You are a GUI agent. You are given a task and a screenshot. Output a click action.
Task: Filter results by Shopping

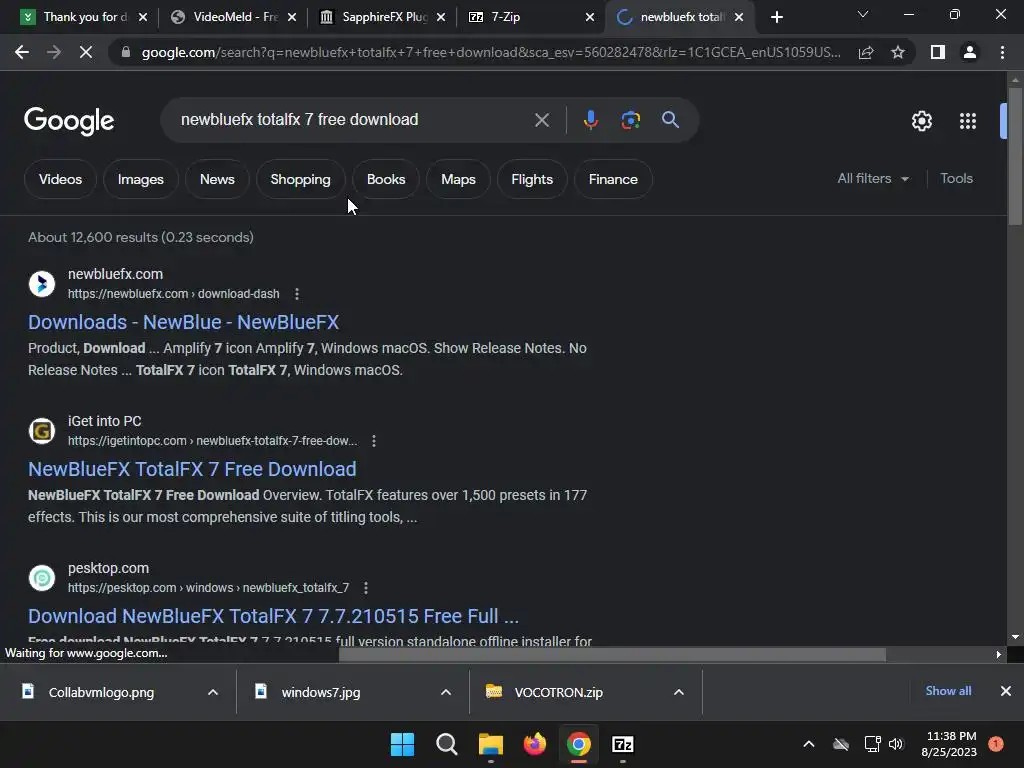pyautogui.click(x=300, y=179)
